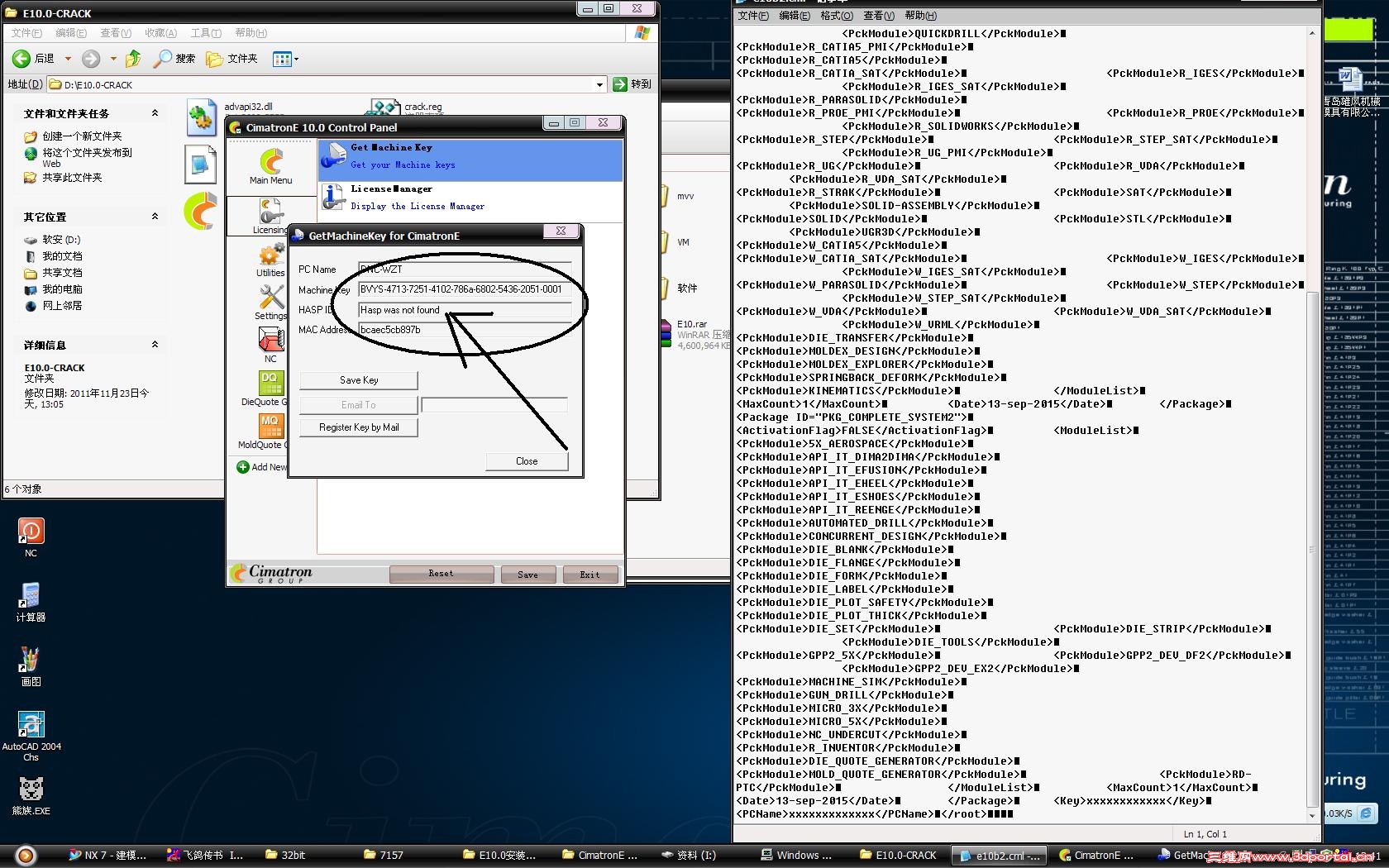Image resolution: width=1389 pixels, height=868 pixels.
Task: Click the email address field beside Email To
Action: pyautogui.click(x=494, y=405)
